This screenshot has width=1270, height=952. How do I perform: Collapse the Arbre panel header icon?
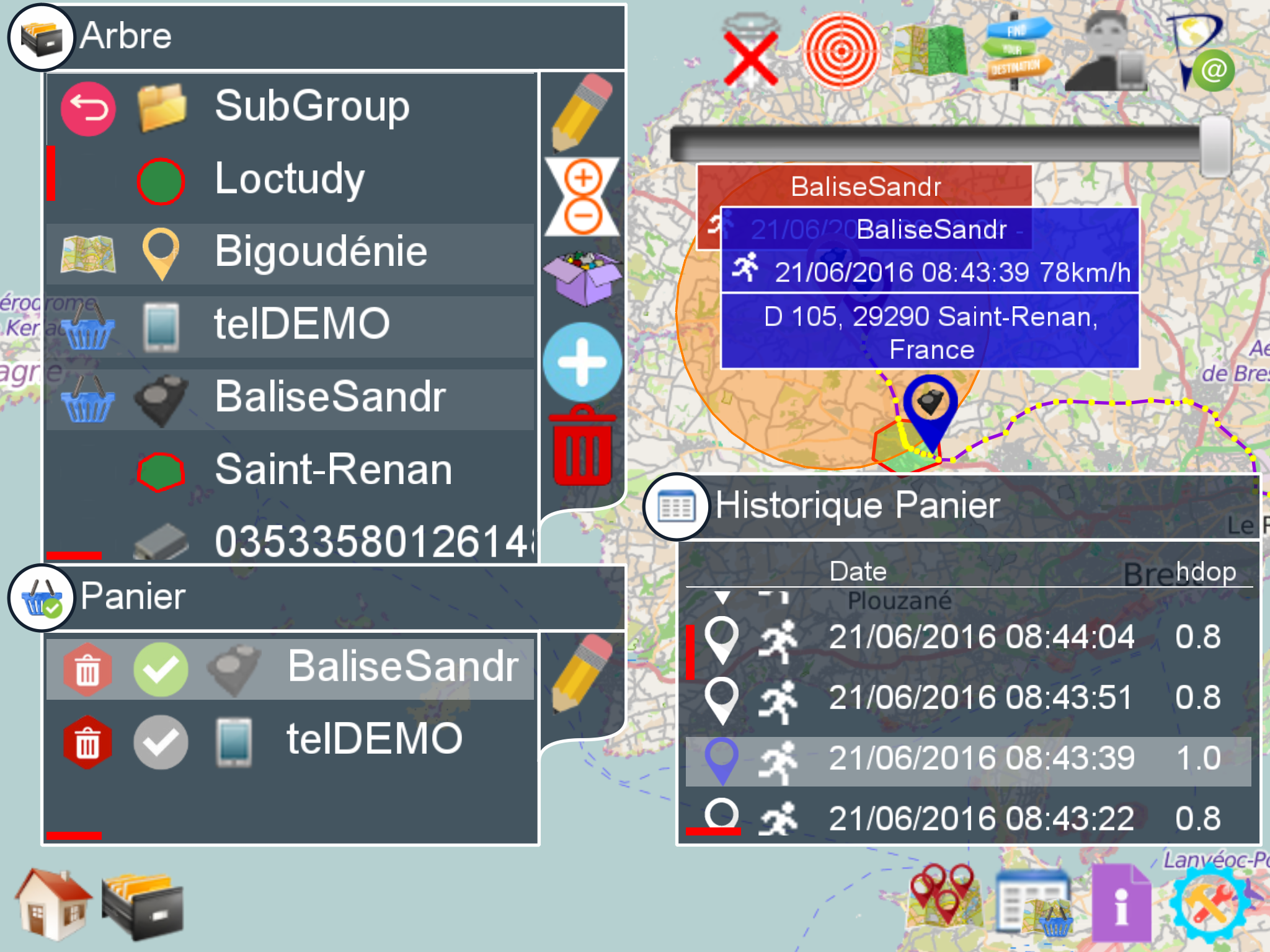click(41, 37)
